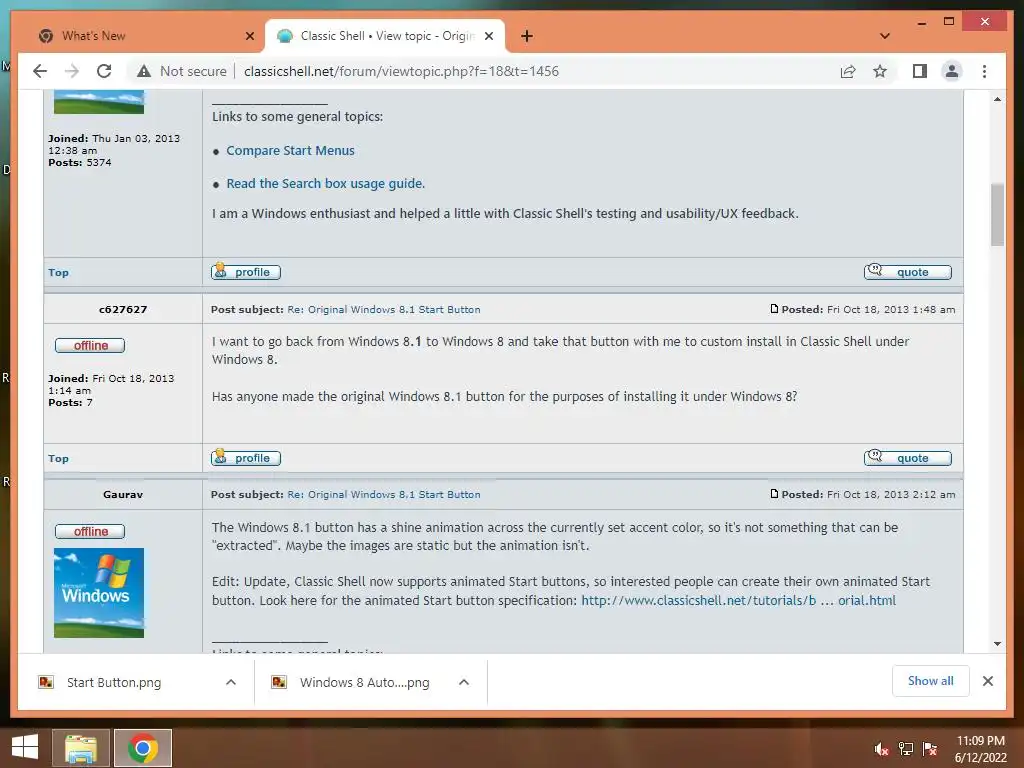Expand options for Windows 8 Auto....png download
Image resolution: width=1024 pixels, height=768 pixels.
[464, 682]
